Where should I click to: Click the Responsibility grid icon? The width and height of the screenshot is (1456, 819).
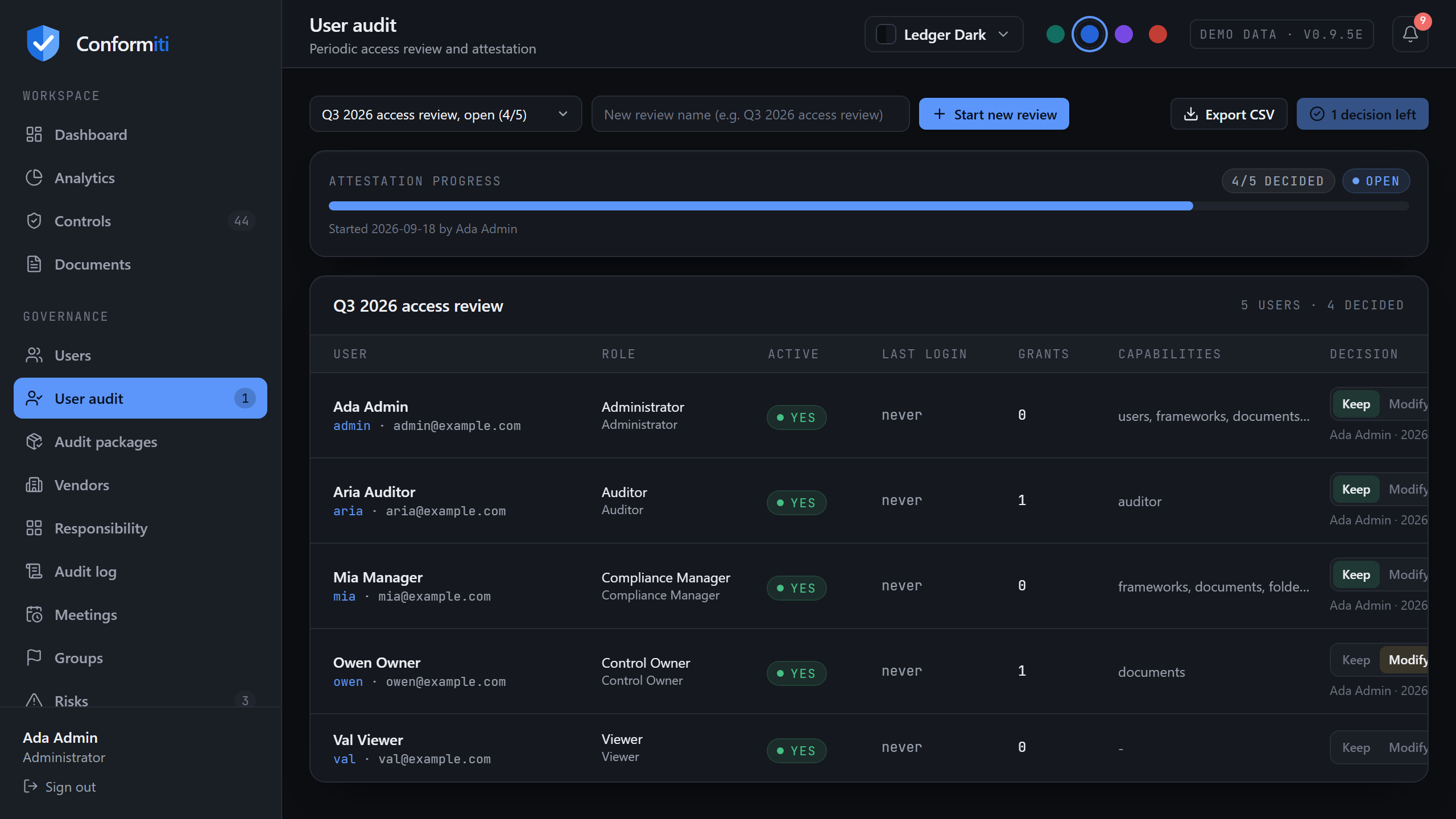34,528
